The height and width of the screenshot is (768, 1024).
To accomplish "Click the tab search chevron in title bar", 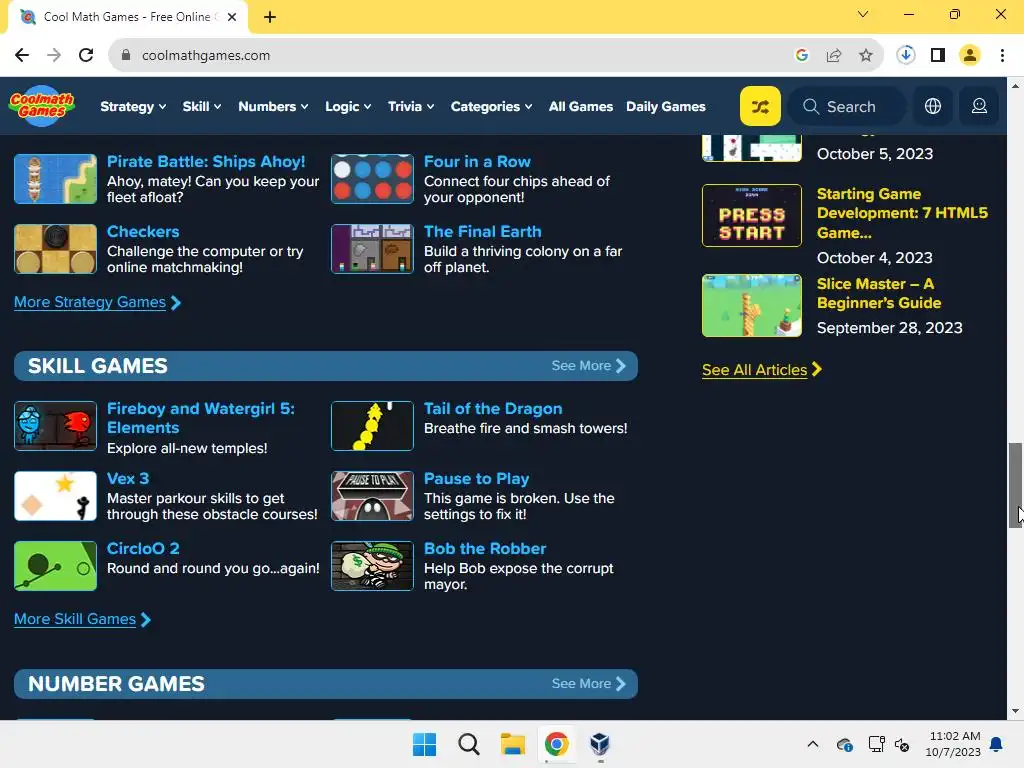I will pyautogui.click(x=863, y=14).
